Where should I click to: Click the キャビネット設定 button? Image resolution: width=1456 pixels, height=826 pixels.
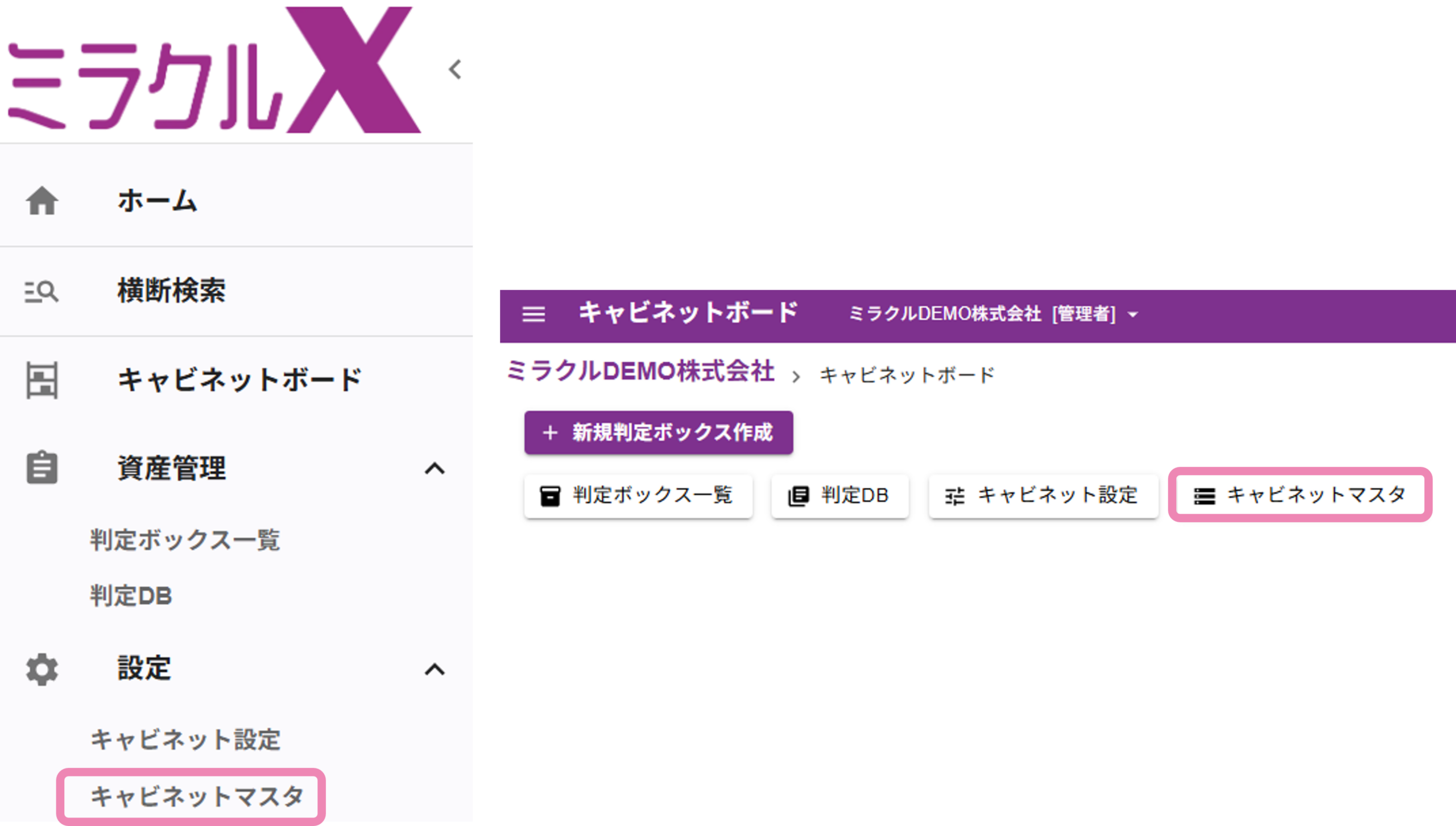pos(1043,496)
